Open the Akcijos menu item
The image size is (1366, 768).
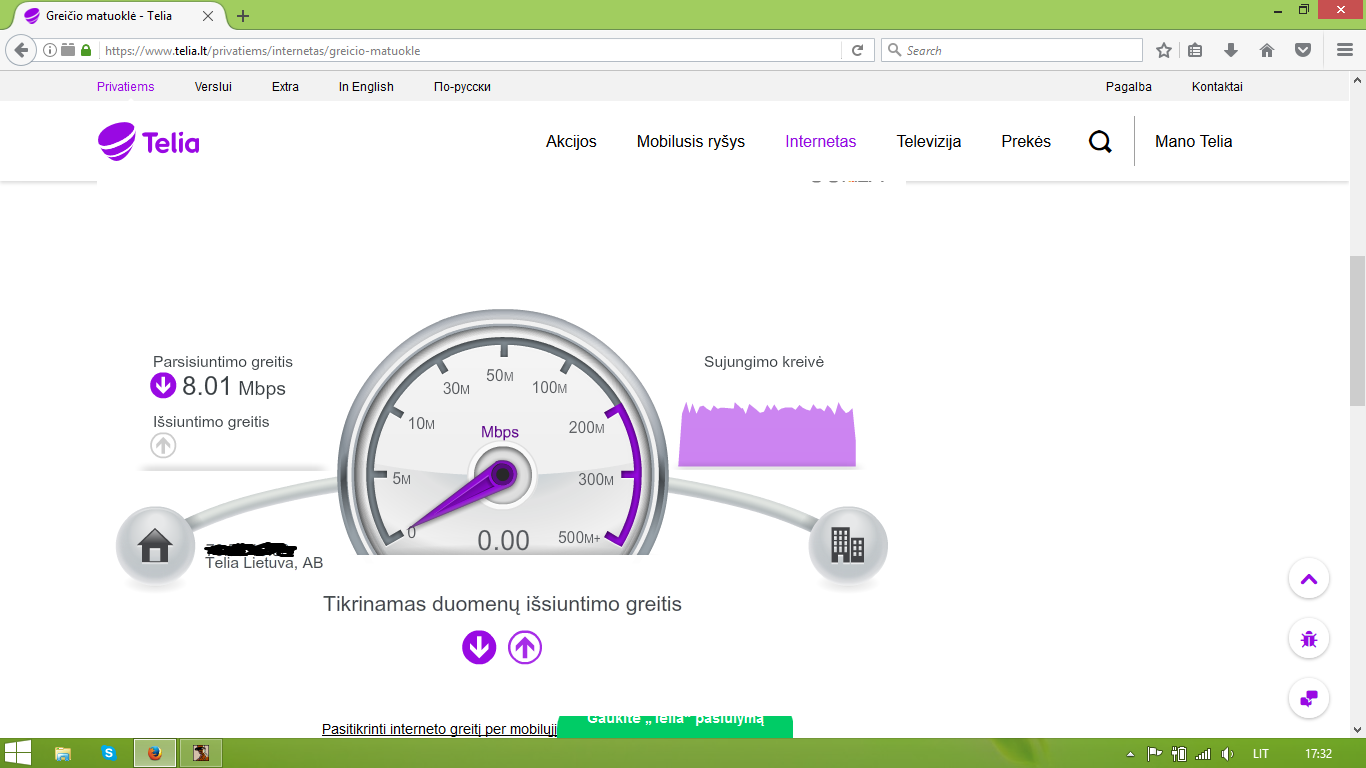coord(571,142)
